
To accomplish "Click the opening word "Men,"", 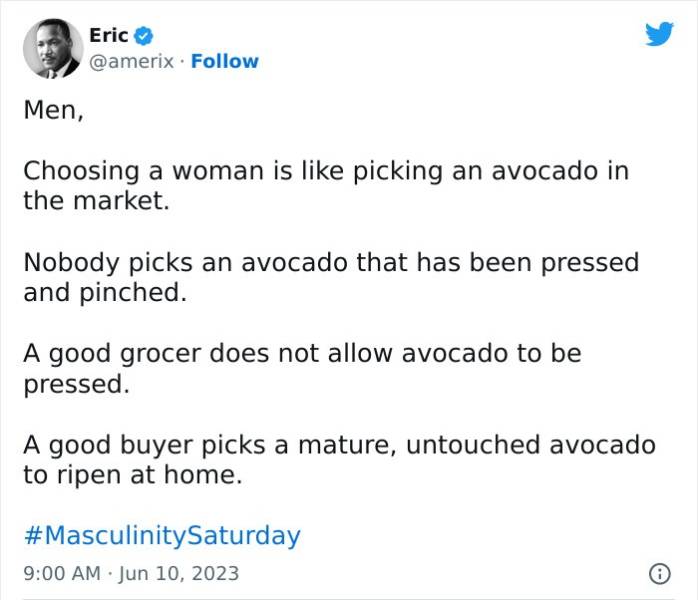I will coord(54,110).
